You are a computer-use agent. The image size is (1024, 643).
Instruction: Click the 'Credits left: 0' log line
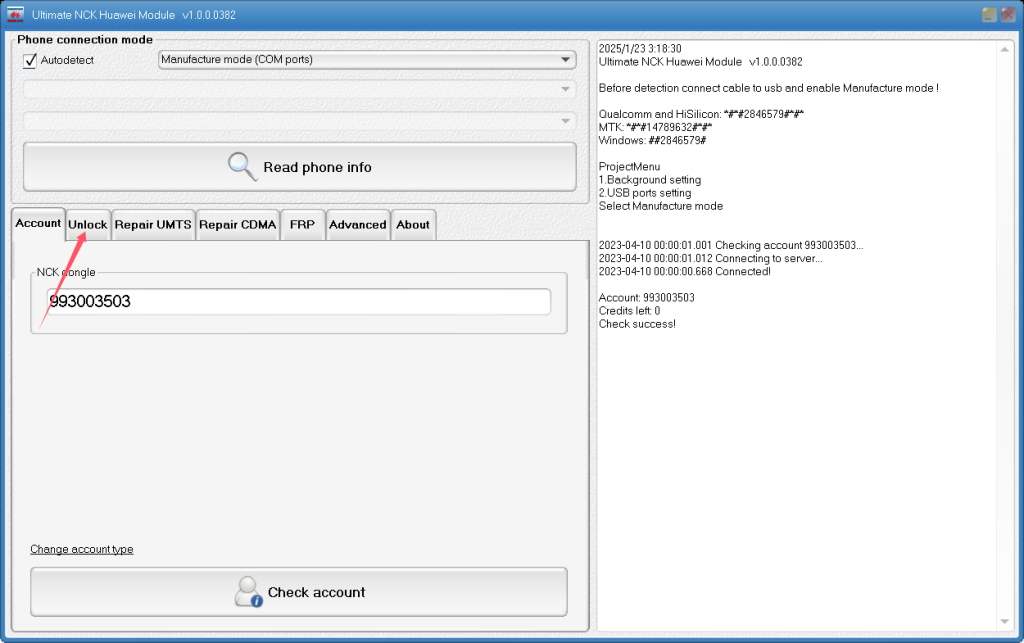629,311
